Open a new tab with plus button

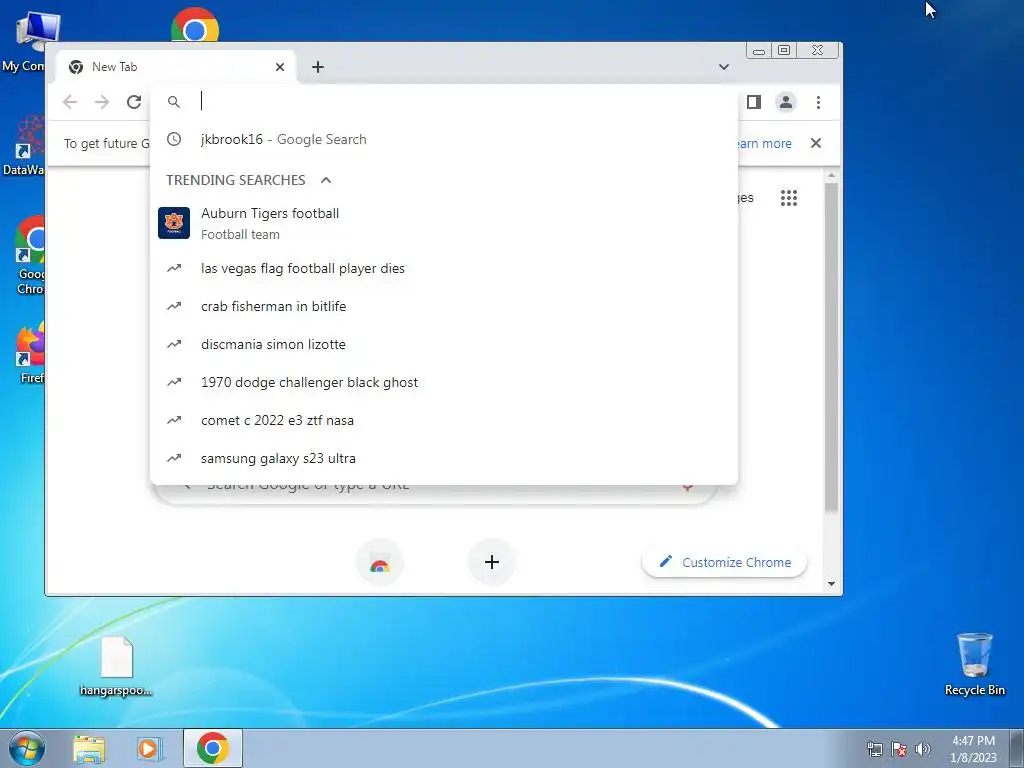[318, 67]
